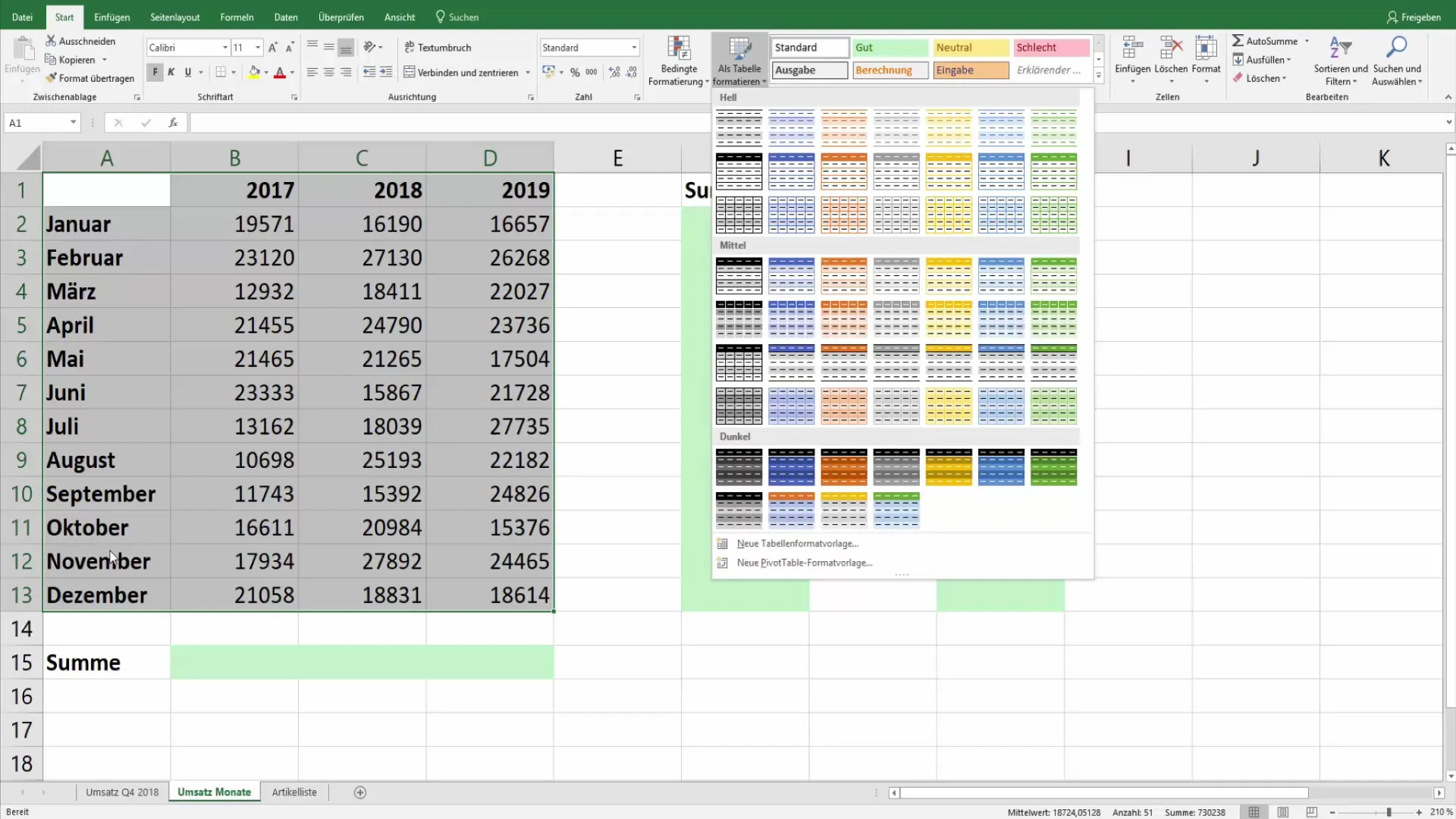The height and width of the screenshot is (819, 1456).
Task: Click the fill color bucket icon
Action: [255, 73]
